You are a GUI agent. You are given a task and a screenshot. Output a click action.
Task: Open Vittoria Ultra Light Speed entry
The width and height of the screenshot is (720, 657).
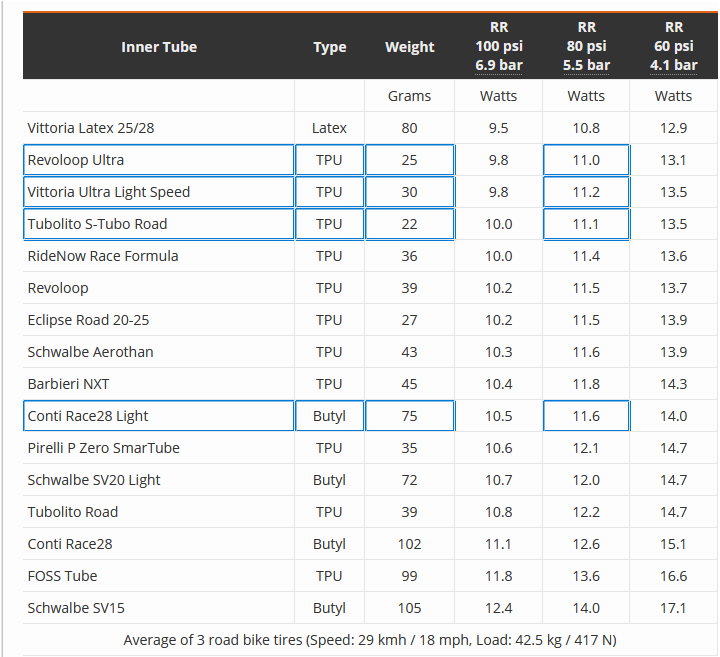pos(109,192)
